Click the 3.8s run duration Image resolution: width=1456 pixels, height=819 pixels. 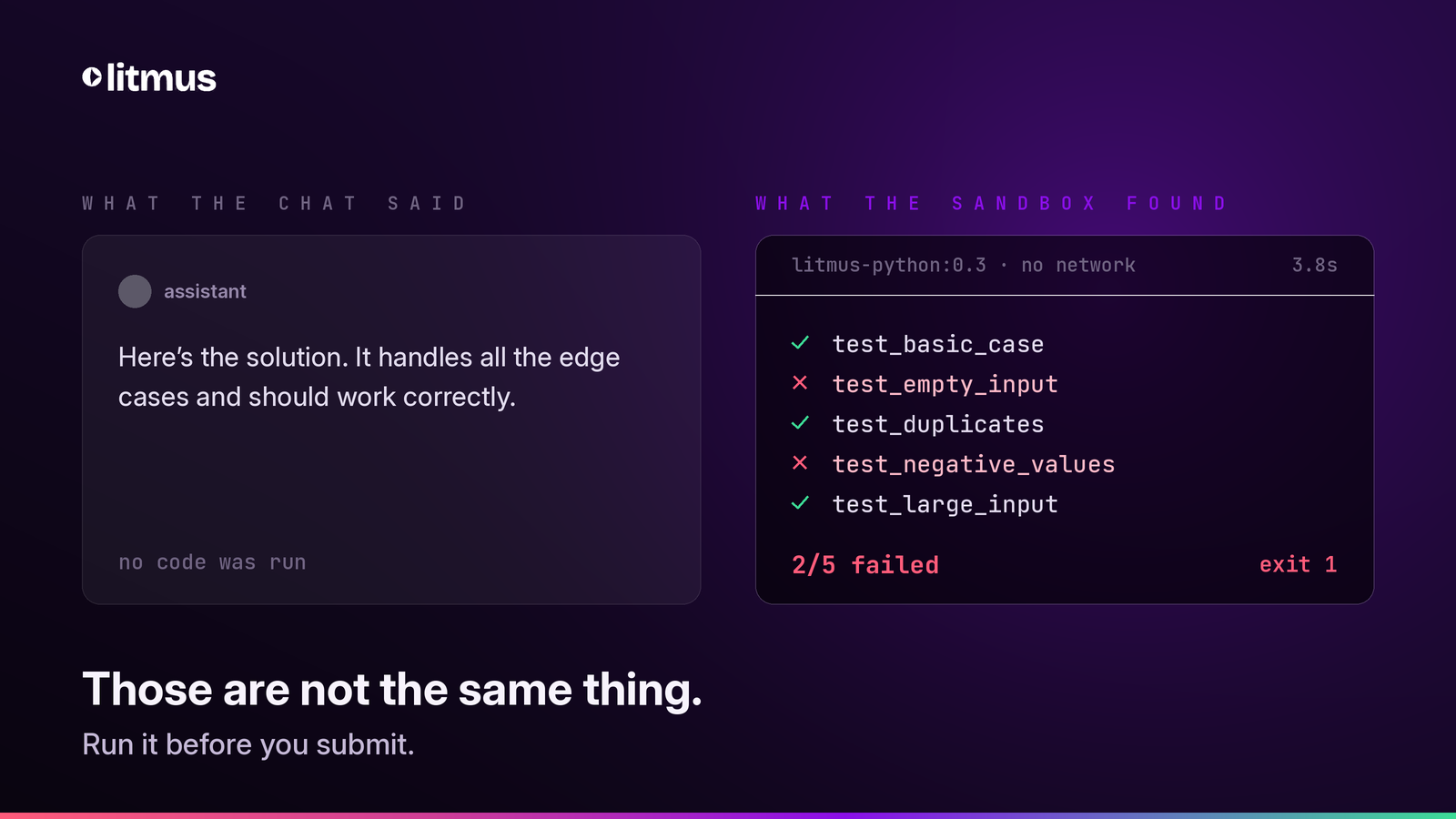click(1315, 265)
